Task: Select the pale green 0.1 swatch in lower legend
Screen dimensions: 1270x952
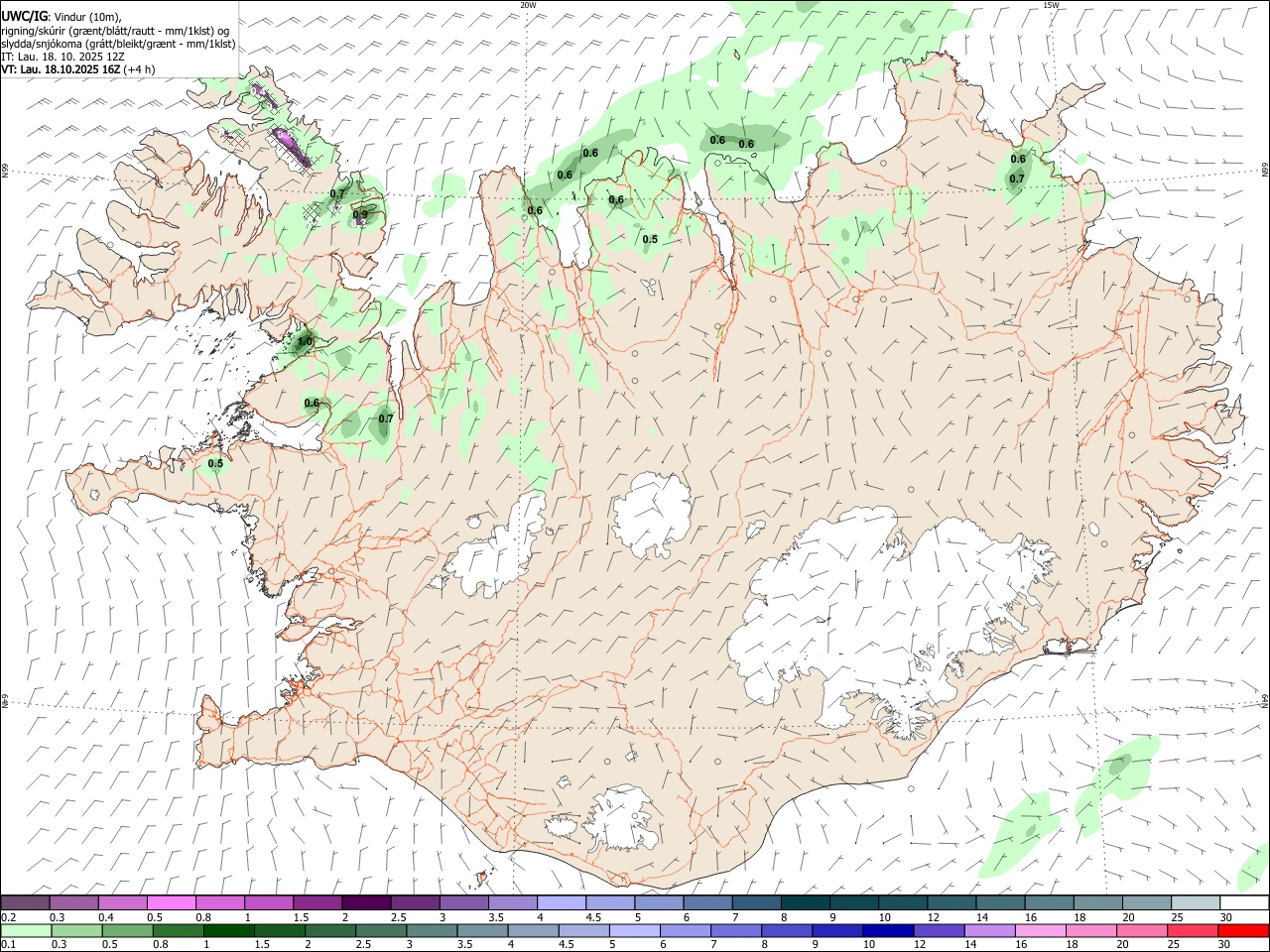Action: 26,930
